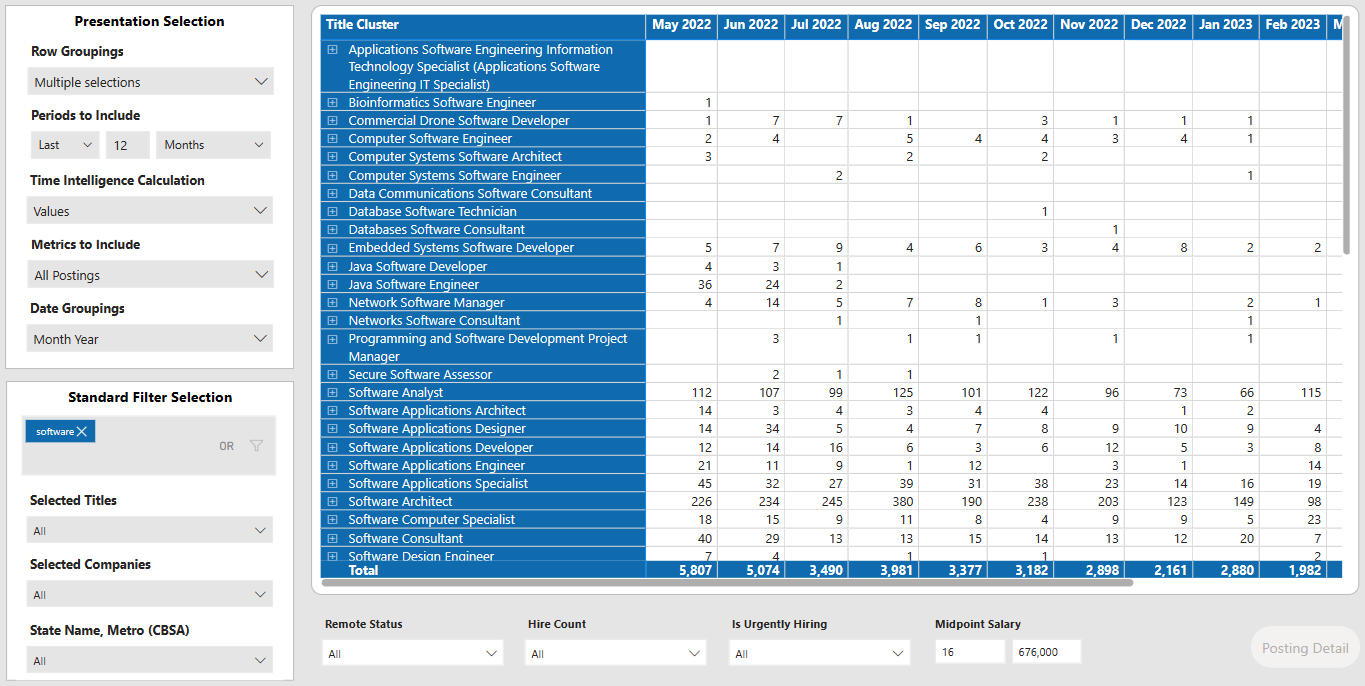This screenshot has height=686, width=1365.
Task: Click the Posting Detail button
Action: (x=1303, y=647)
